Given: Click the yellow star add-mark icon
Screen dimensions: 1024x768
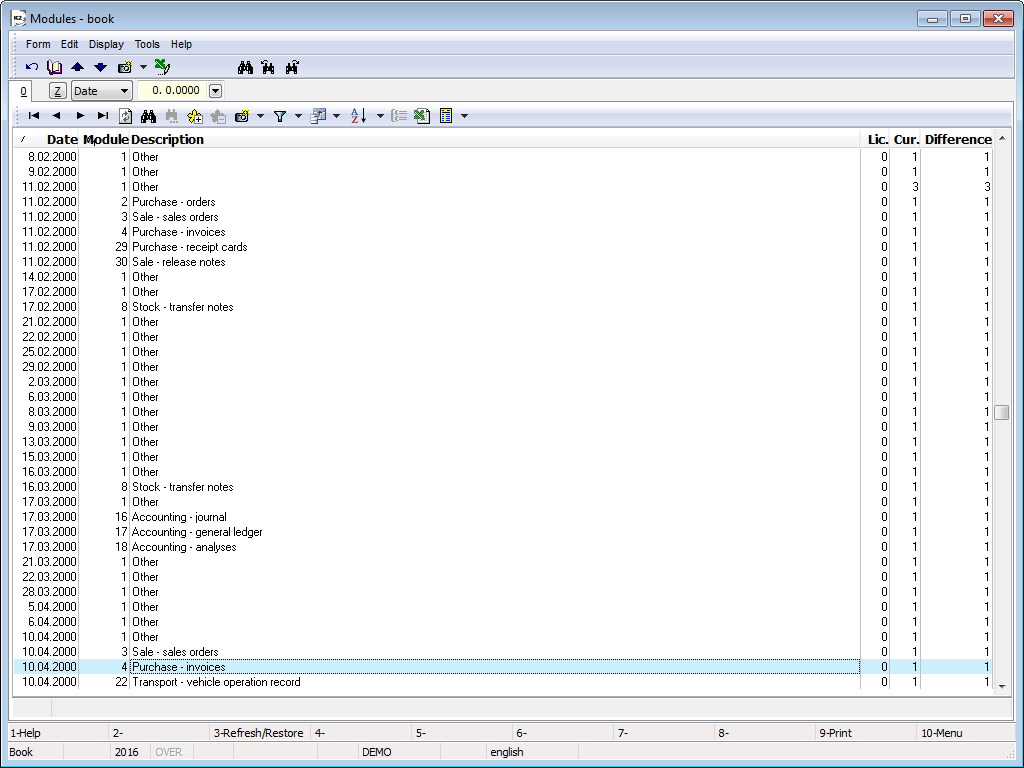Looking at the screenshot, I should (195, 116).
